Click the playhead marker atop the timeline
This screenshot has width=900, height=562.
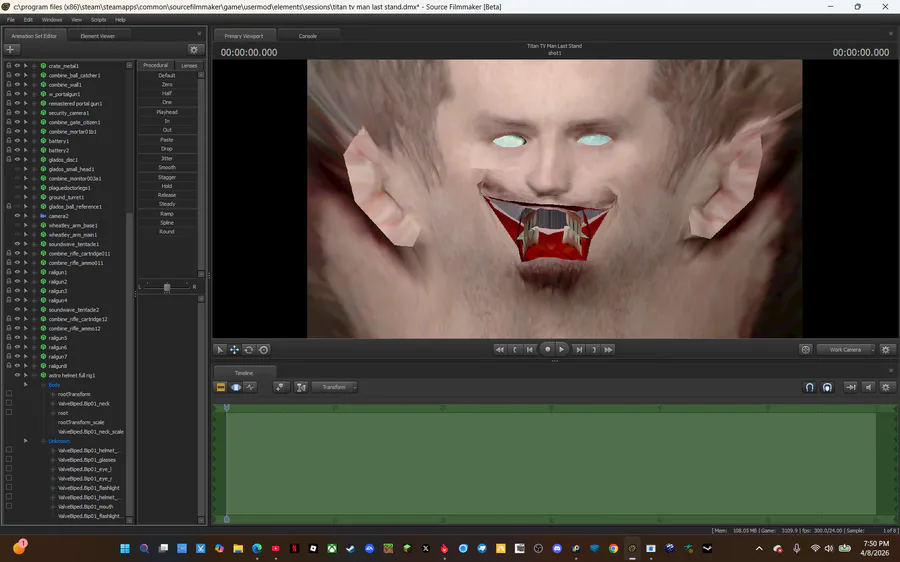coord(227,408)
